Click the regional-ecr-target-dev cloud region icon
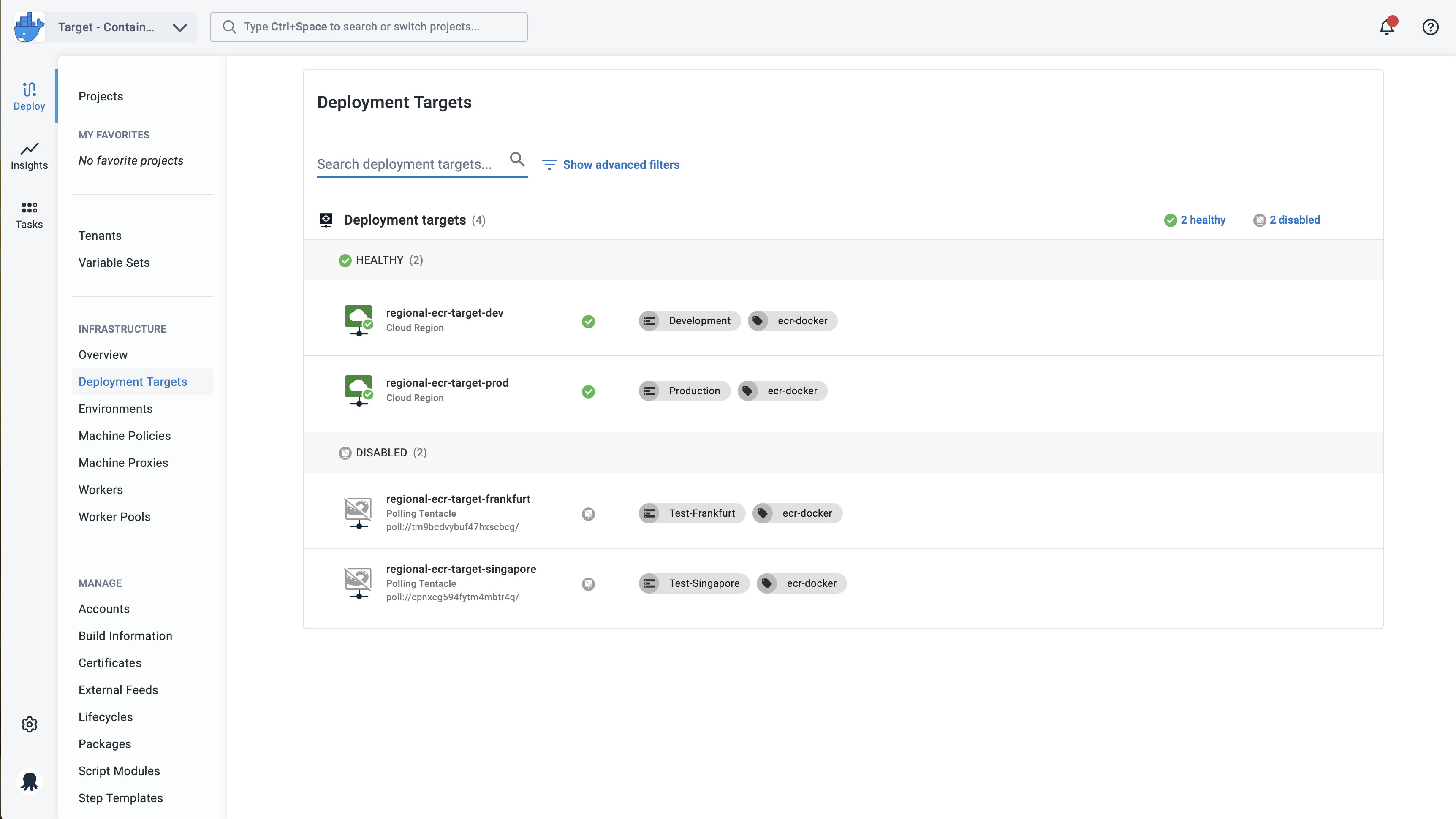Viewport: 1456px width, 819px height. pos(359,320)
